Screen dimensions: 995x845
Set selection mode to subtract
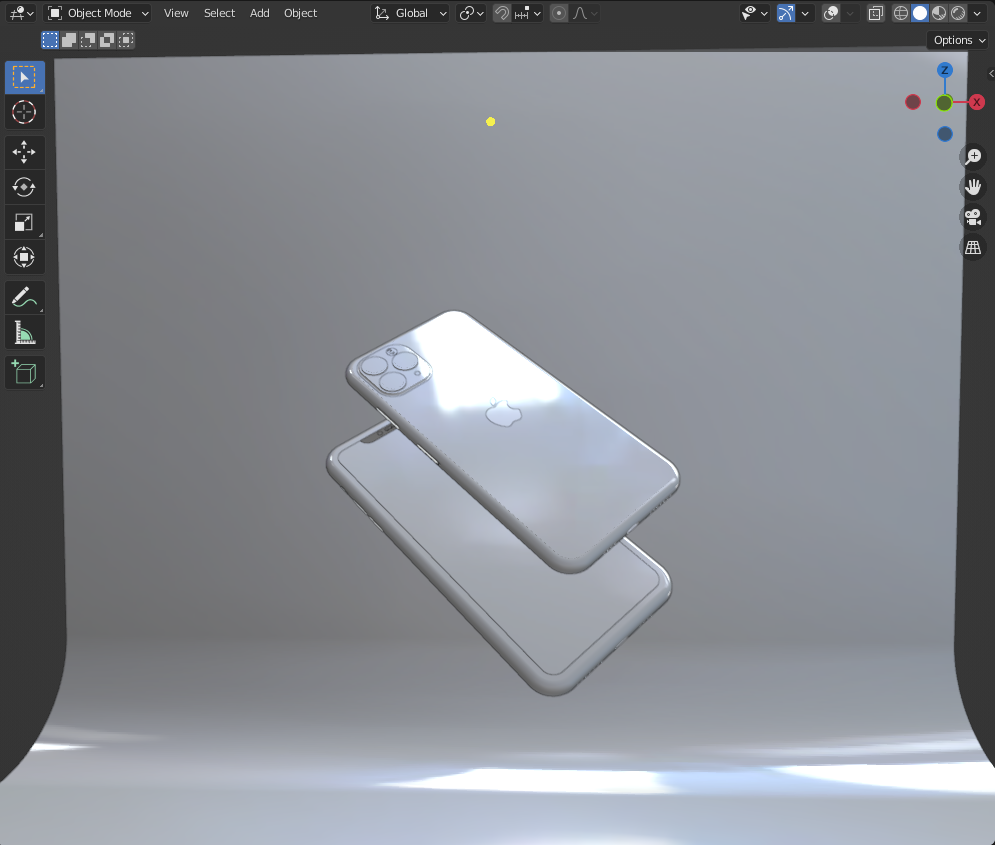tap(88, 40)
